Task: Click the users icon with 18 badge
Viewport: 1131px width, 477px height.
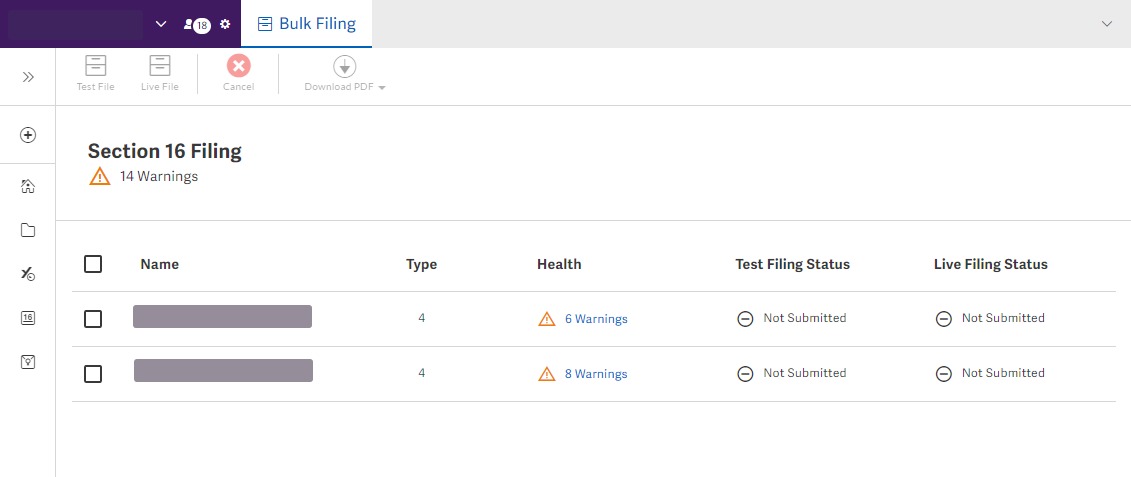Action: pos(197,24)
